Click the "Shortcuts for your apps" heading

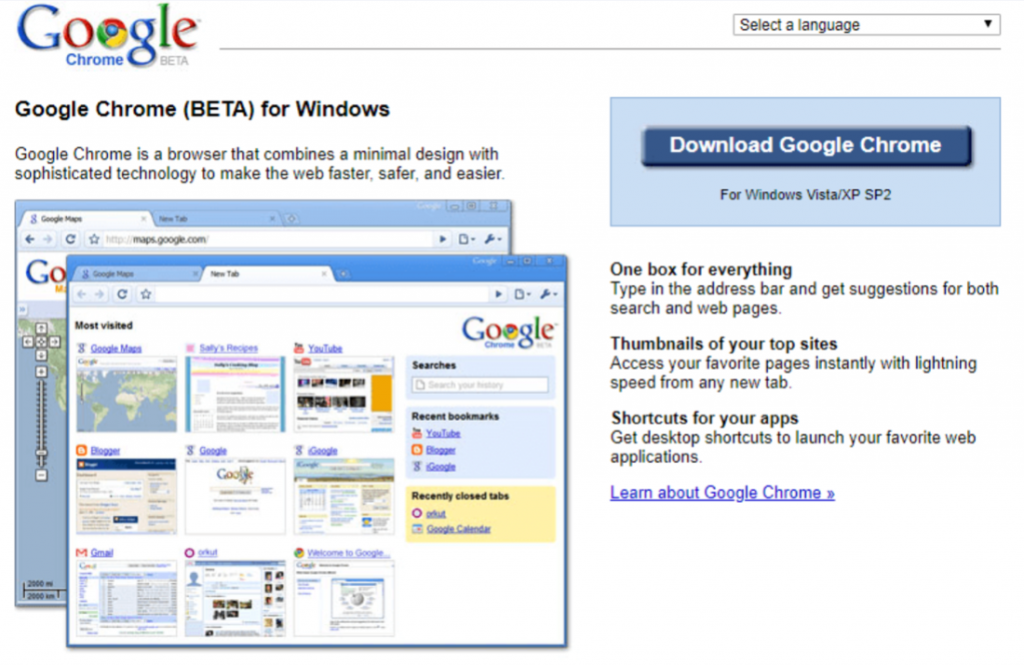[704, 418]
